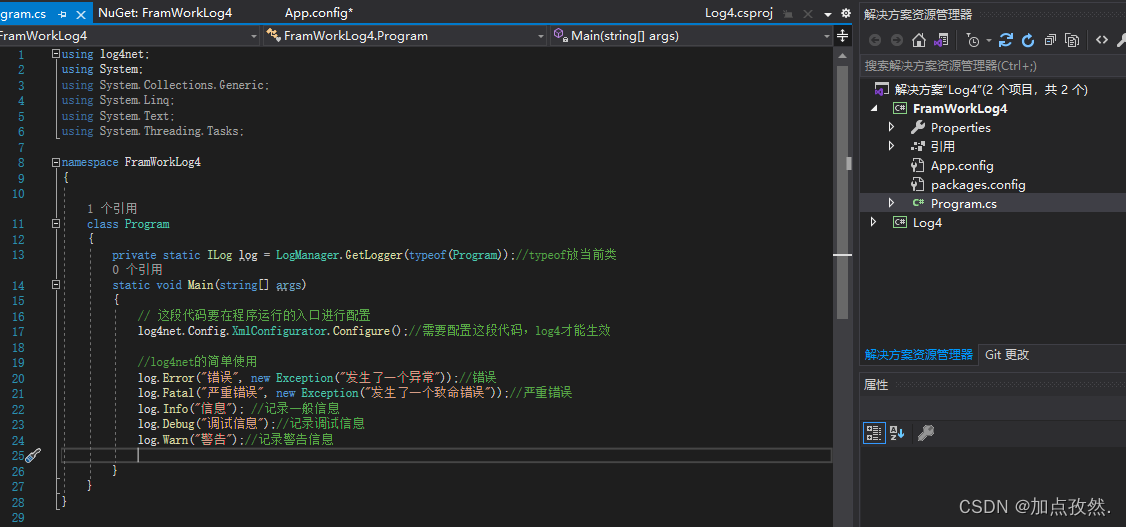Screen dimensions: 1126x527
Task: Expand the Log4 project node
Action: tap(874, 223)
